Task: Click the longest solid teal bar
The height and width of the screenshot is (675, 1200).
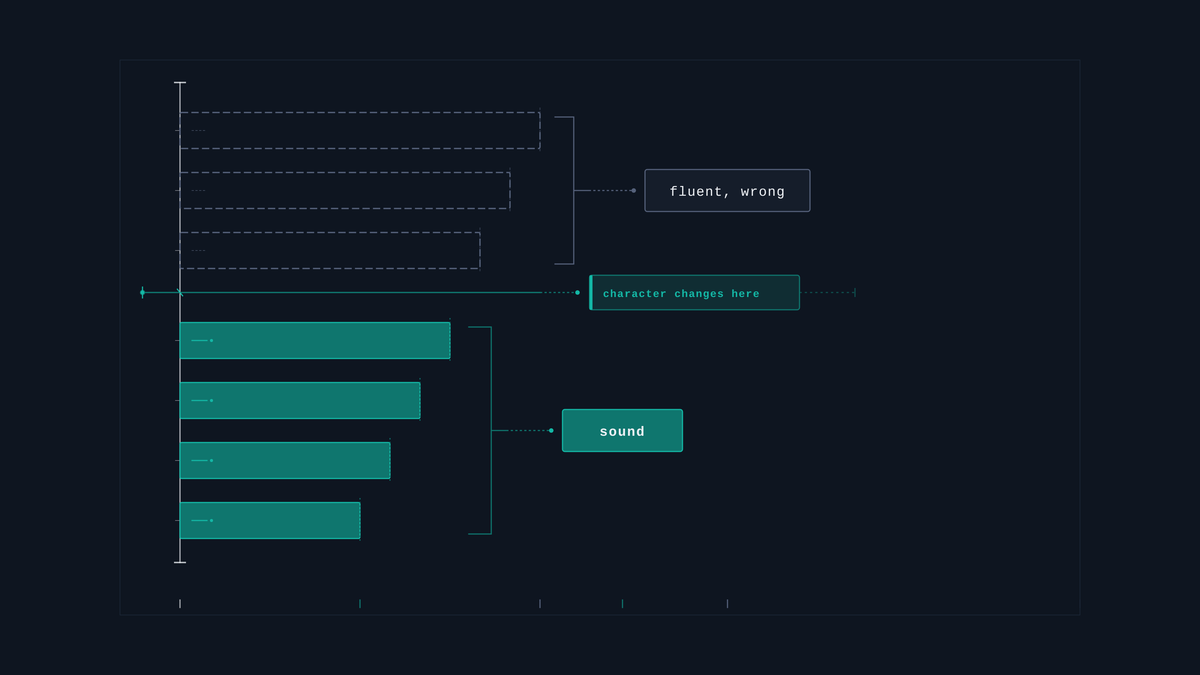Action: pyautogui.click(x=315, y=341)
